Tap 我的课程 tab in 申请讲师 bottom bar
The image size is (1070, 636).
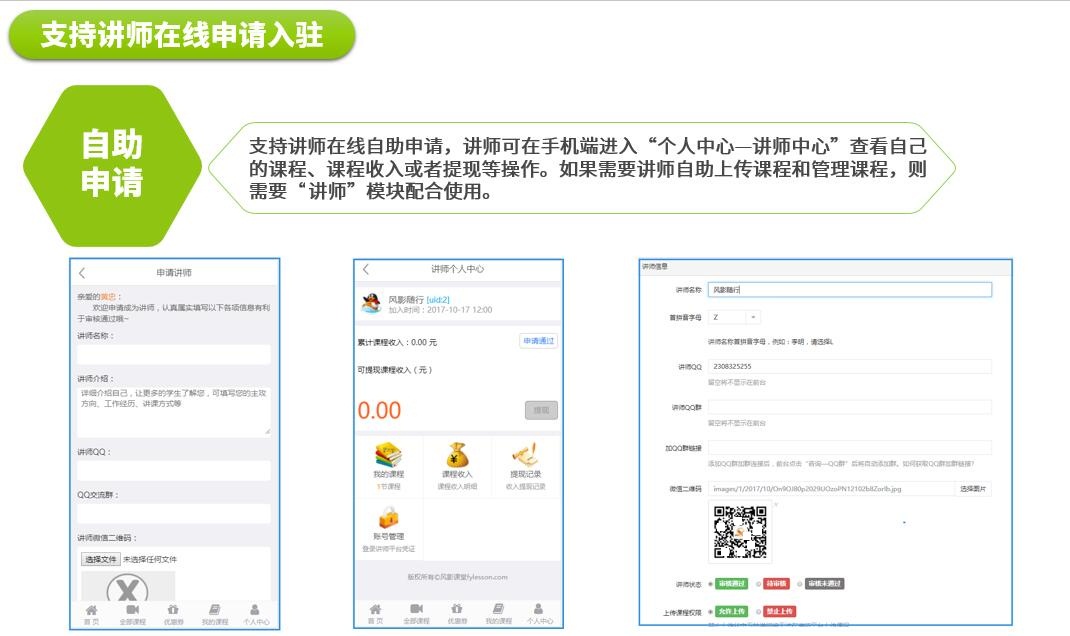click(214, 613)
